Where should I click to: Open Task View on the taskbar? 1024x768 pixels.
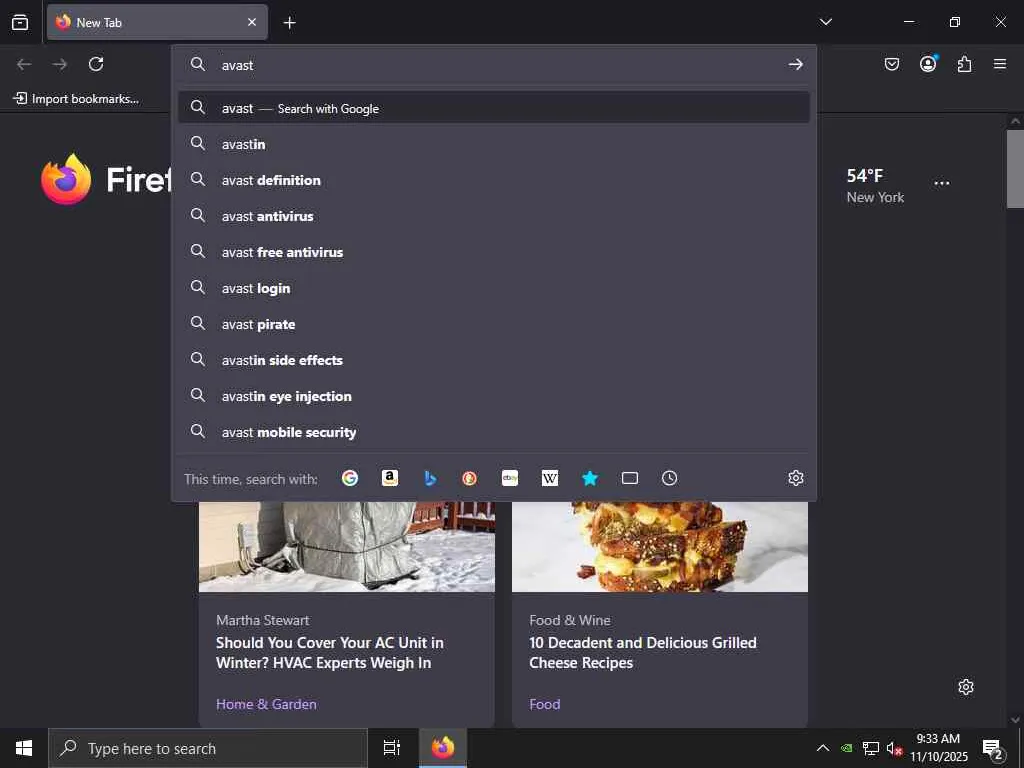coord(391,748)
